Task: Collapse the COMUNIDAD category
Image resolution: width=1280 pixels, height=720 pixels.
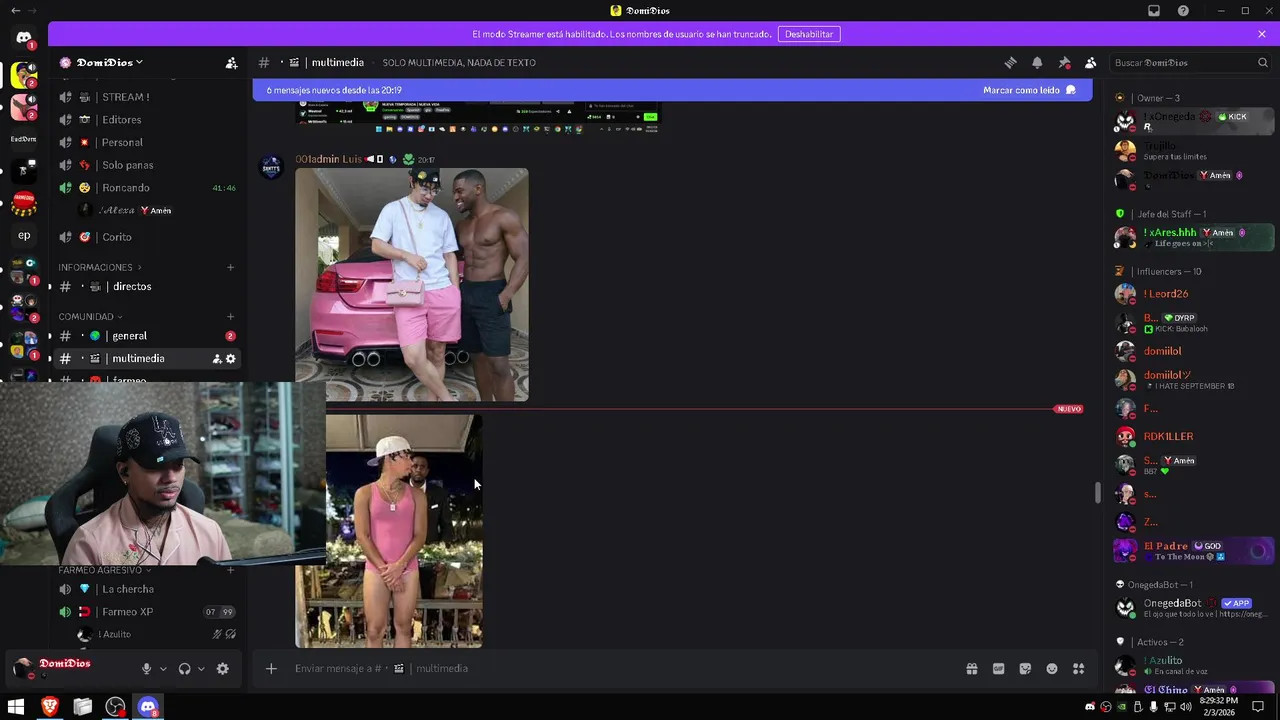Action: [x=91, y=316]
